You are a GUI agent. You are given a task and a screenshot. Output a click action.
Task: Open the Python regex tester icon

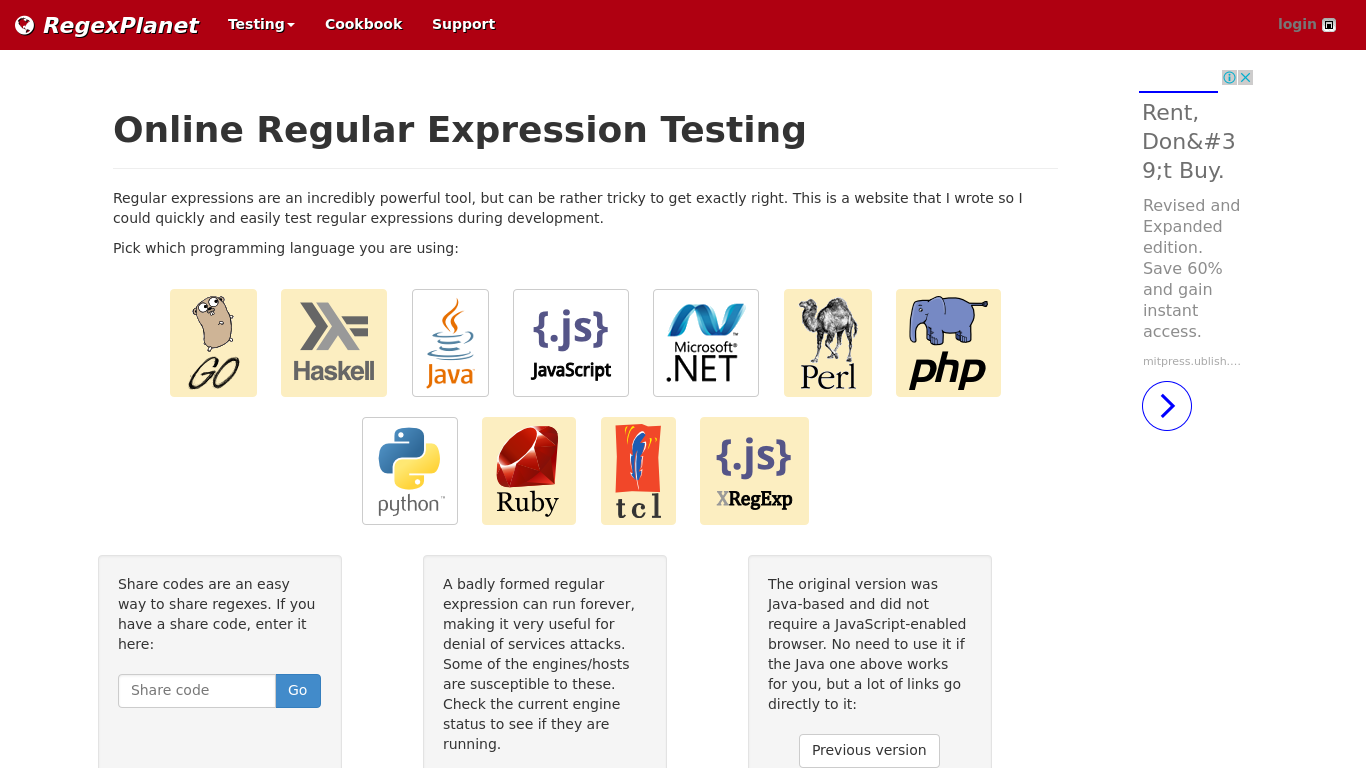click(x=410, y=471)
